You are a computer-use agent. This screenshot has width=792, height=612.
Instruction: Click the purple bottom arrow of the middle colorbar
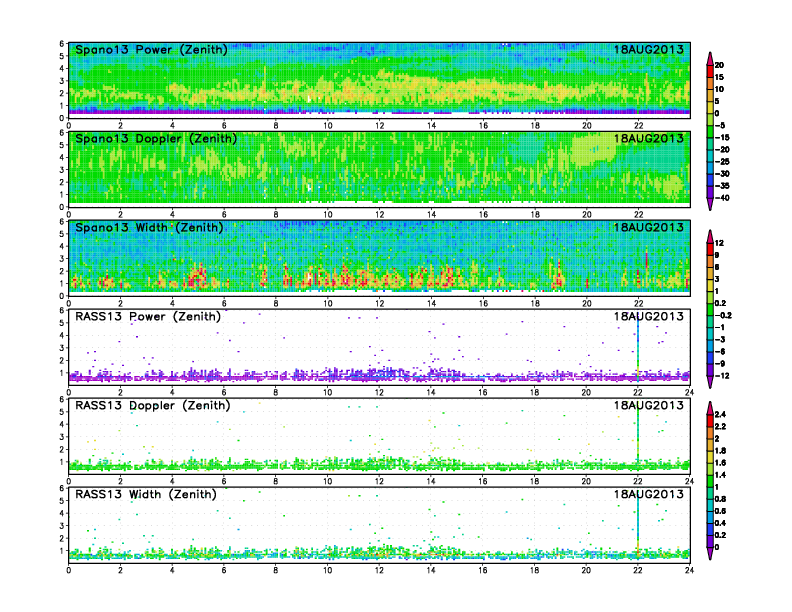tap(708, 383)
